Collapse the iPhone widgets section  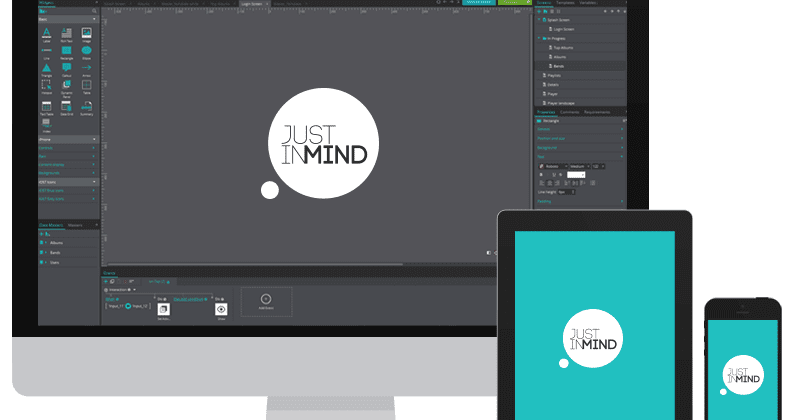[94, 139]
